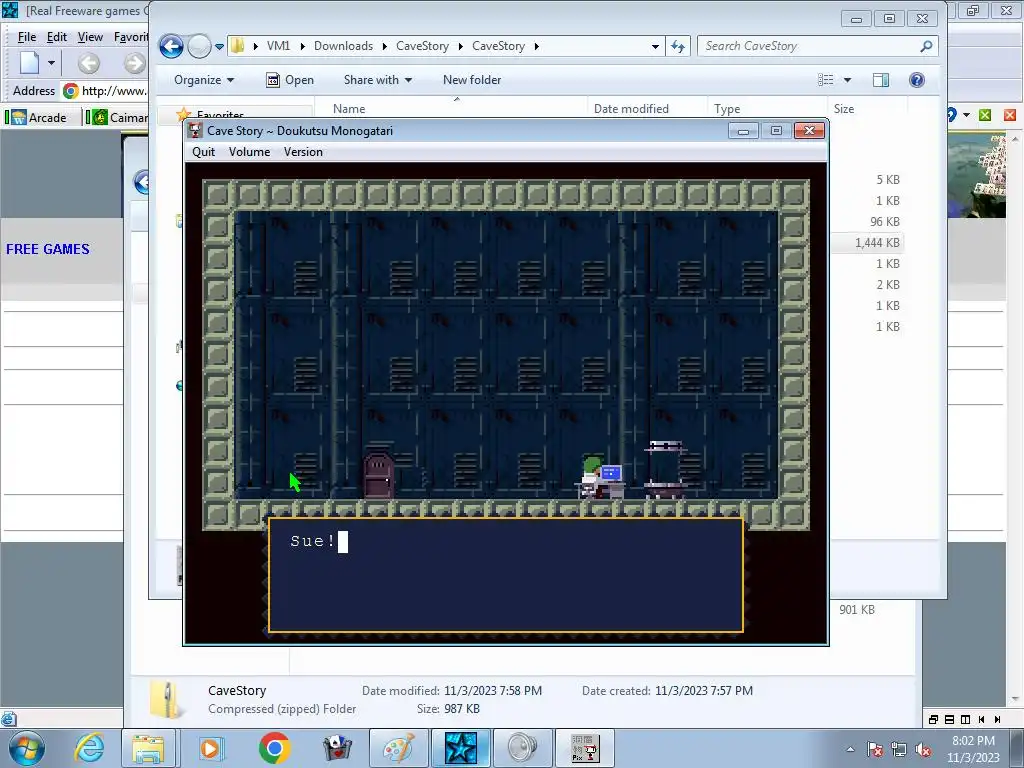Click the Explorer Back arrow button
The height and width of the screenshot is (768, 1024).
(171, 46)
